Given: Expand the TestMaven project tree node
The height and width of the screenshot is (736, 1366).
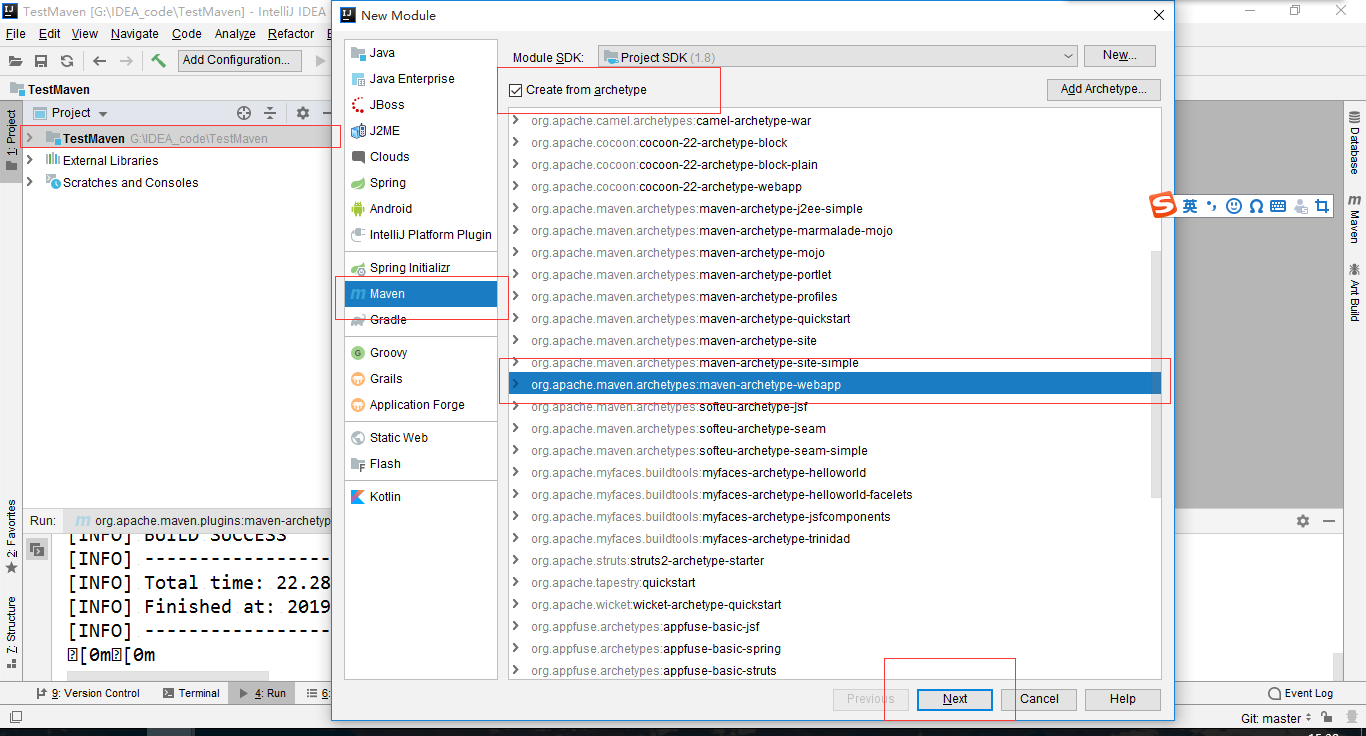Looking at the screenshot, I should point(29,138).
